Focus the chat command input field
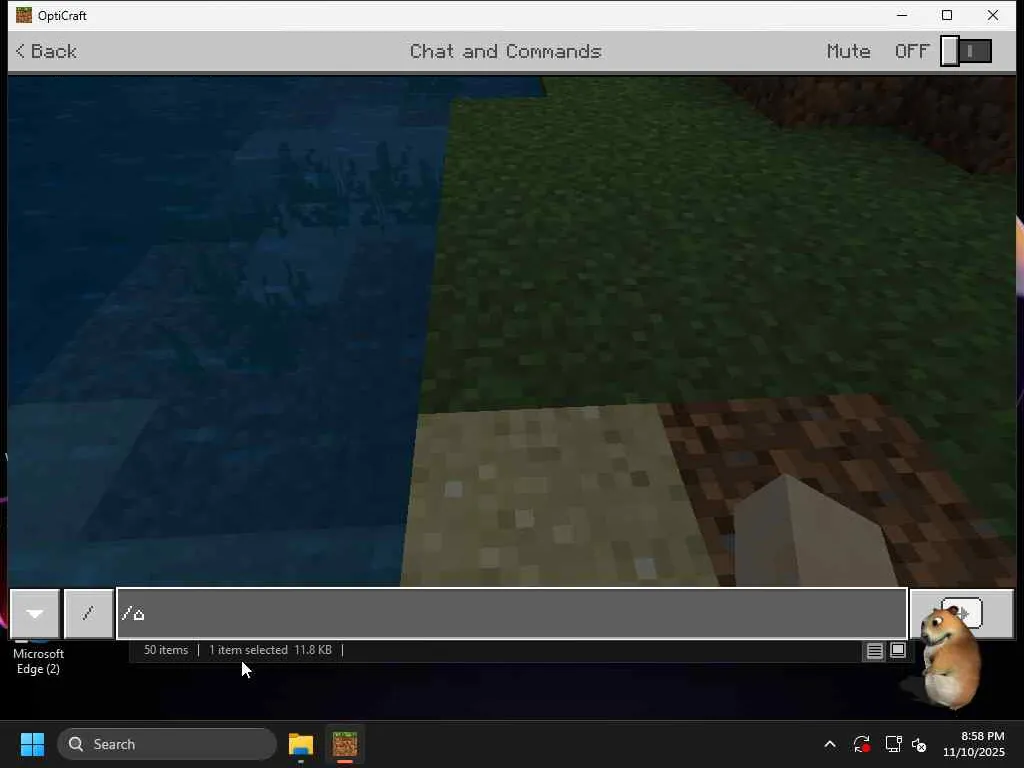This screenshot has width=1024, height=768. [x=512, y=613]
